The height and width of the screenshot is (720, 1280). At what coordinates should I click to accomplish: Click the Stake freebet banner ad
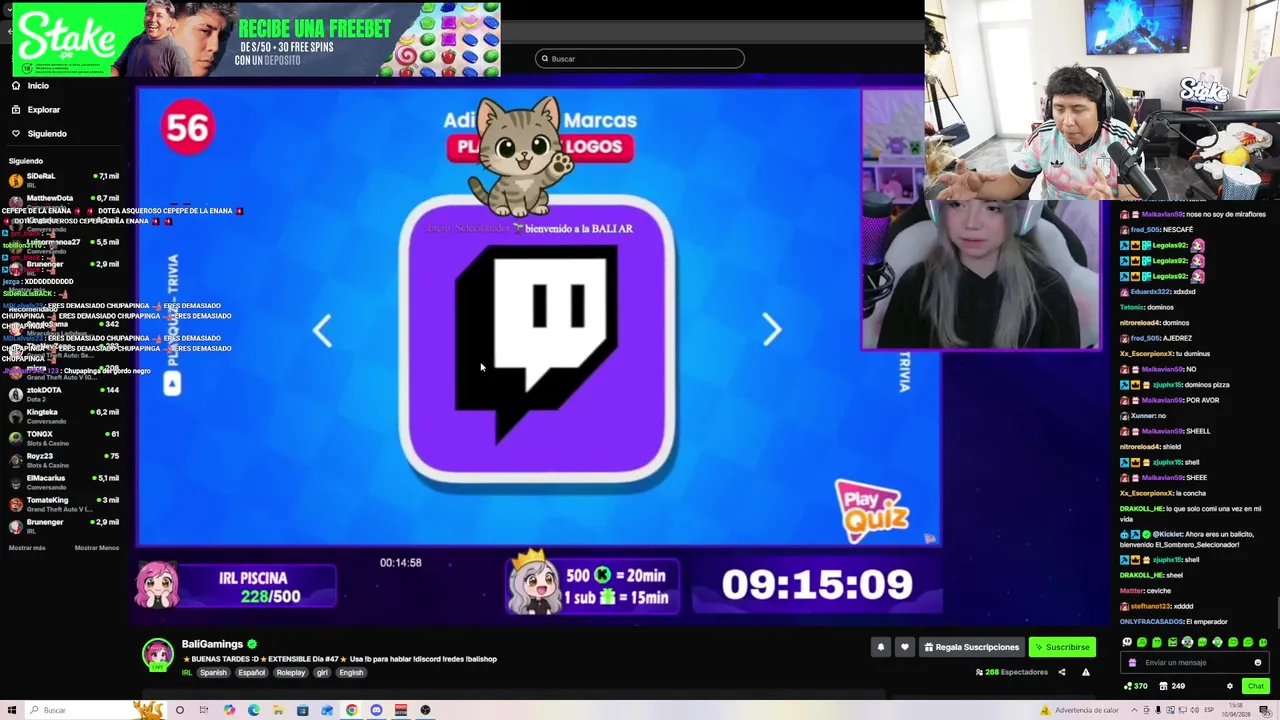pyautogui.click(x=256, y=40)
